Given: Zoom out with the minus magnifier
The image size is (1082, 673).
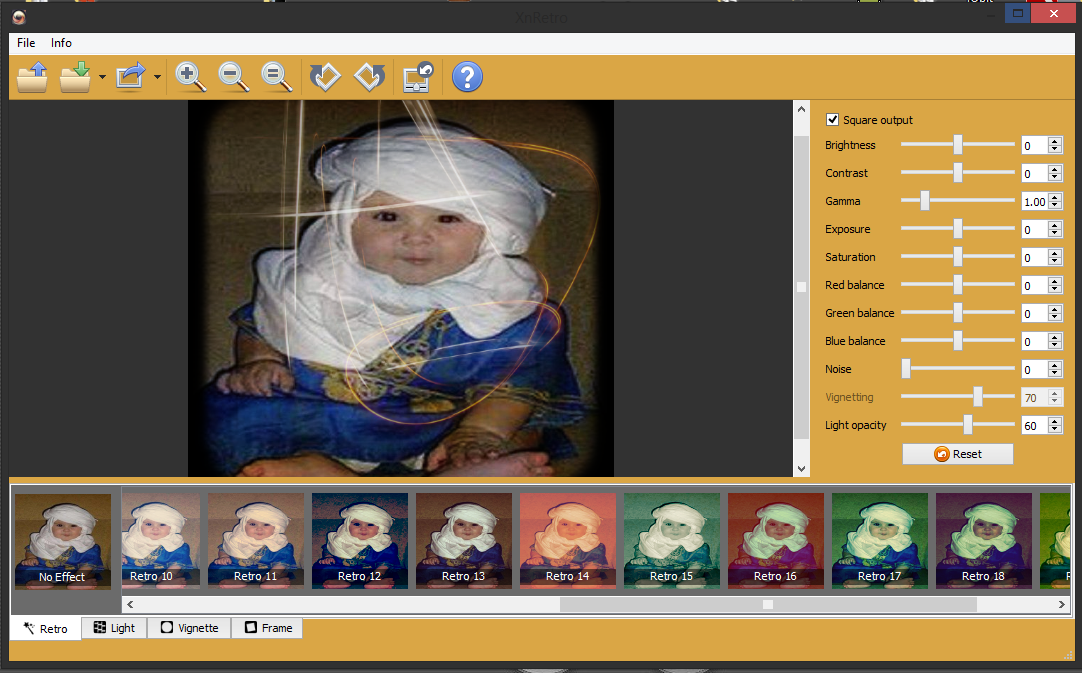Looking at the screenshot, I should 234,77.
